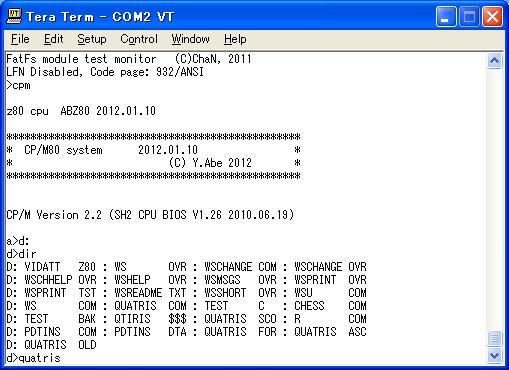Close the Tera Term window

point(492,16)
